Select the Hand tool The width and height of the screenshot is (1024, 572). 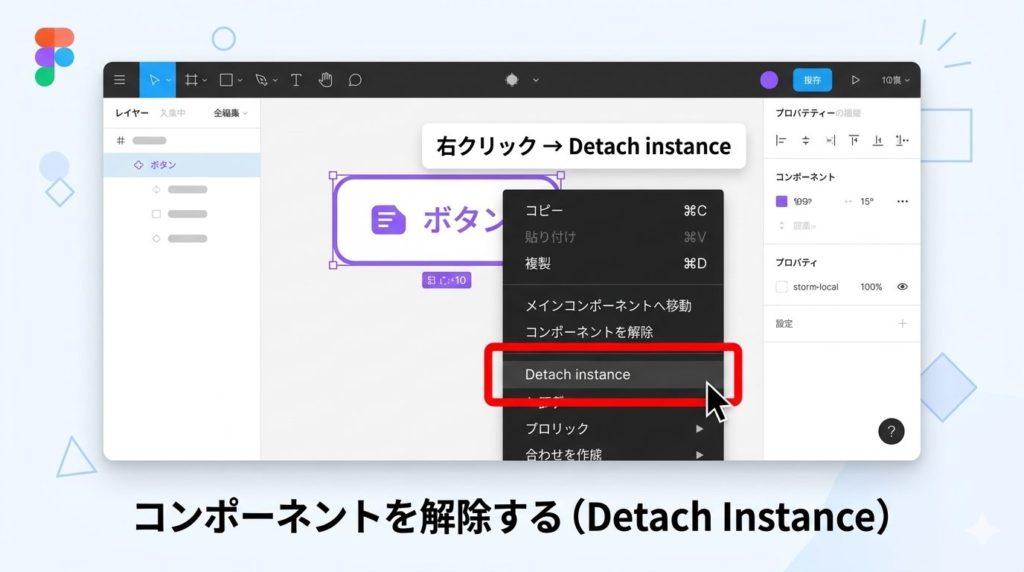pos(325,80)
